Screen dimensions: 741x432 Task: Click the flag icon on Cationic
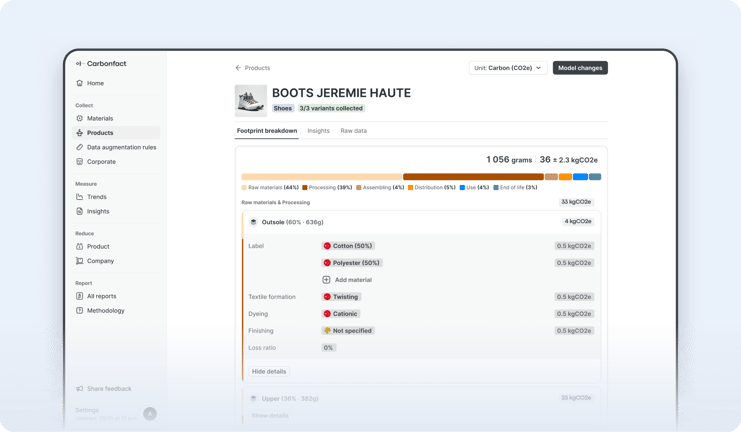[327, 314]
